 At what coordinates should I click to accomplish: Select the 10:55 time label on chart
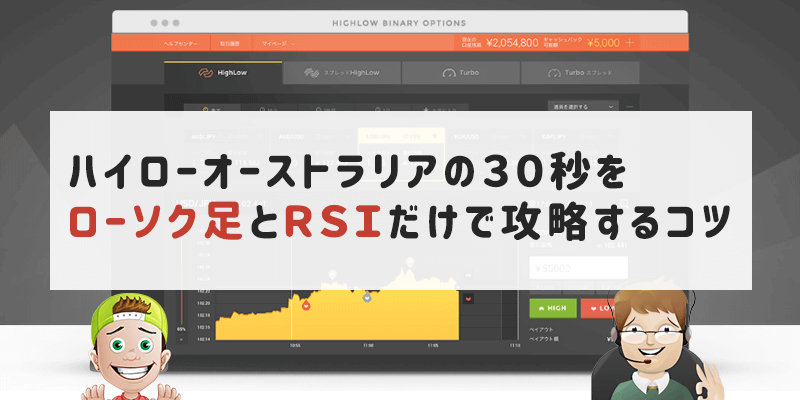295,345
